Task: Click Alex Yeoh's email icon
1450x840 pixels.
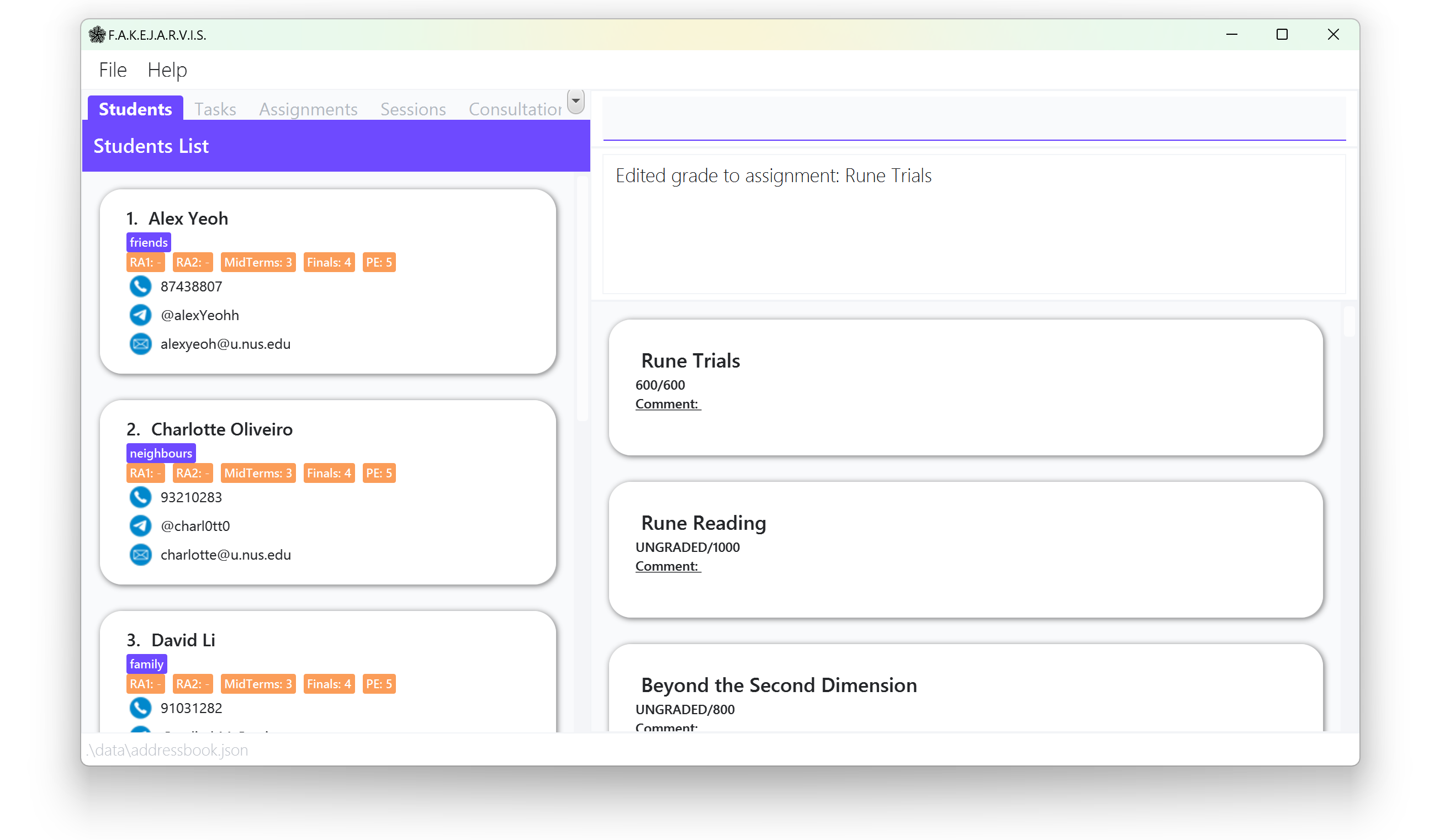Action: coord(140,344)
